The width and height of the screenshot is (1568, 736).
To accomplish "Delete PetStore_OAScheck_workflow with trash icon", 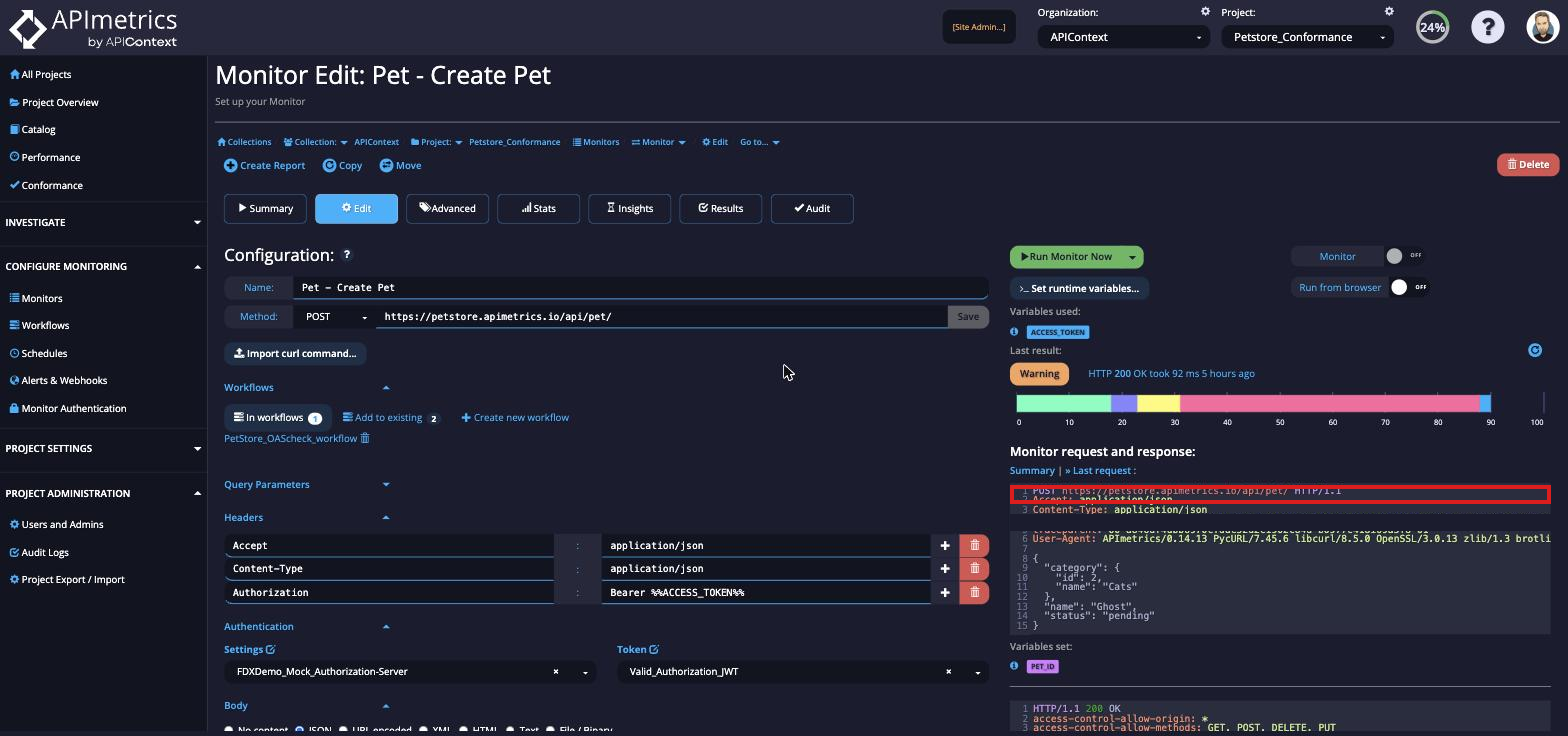I will 365,438.
